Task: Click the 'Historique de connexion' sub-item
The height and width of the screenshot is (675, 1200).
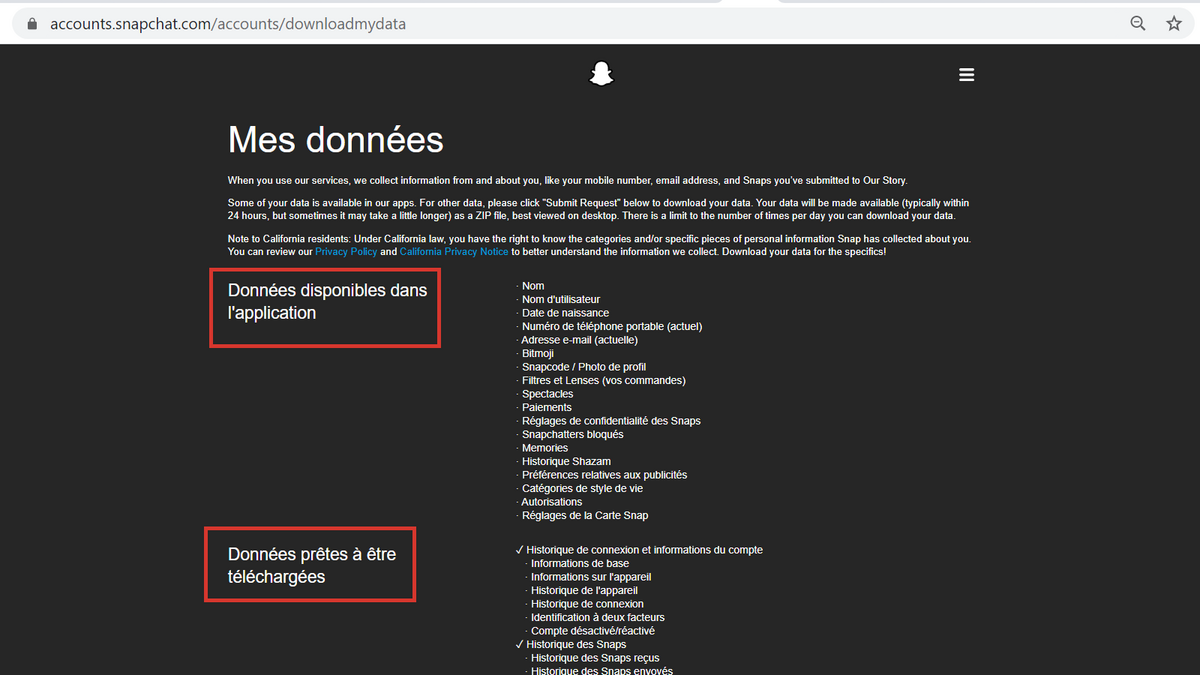Action: point(586,604)
